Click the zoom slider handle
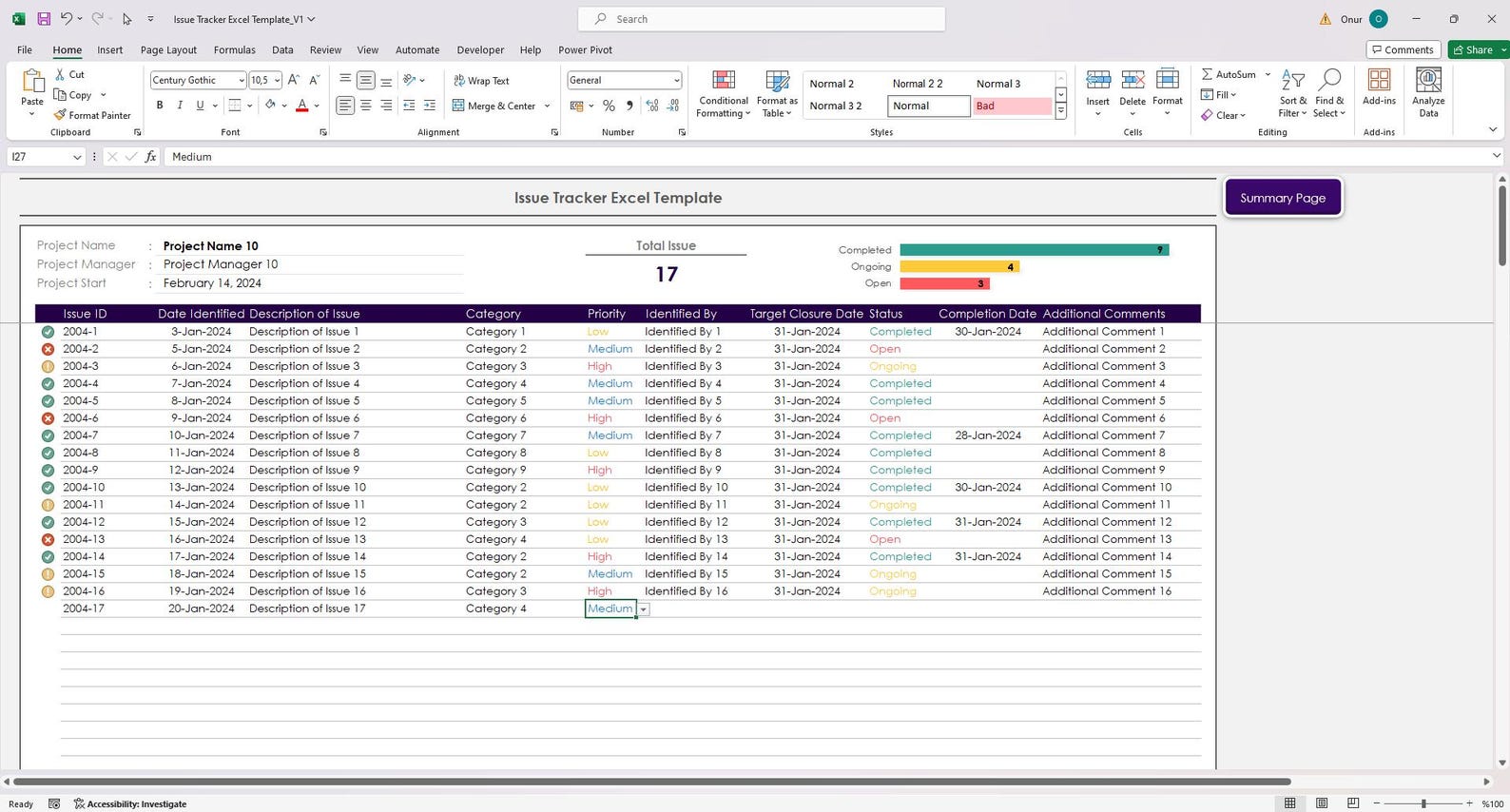The image size is (1510, 812). tap(1423, 803)
